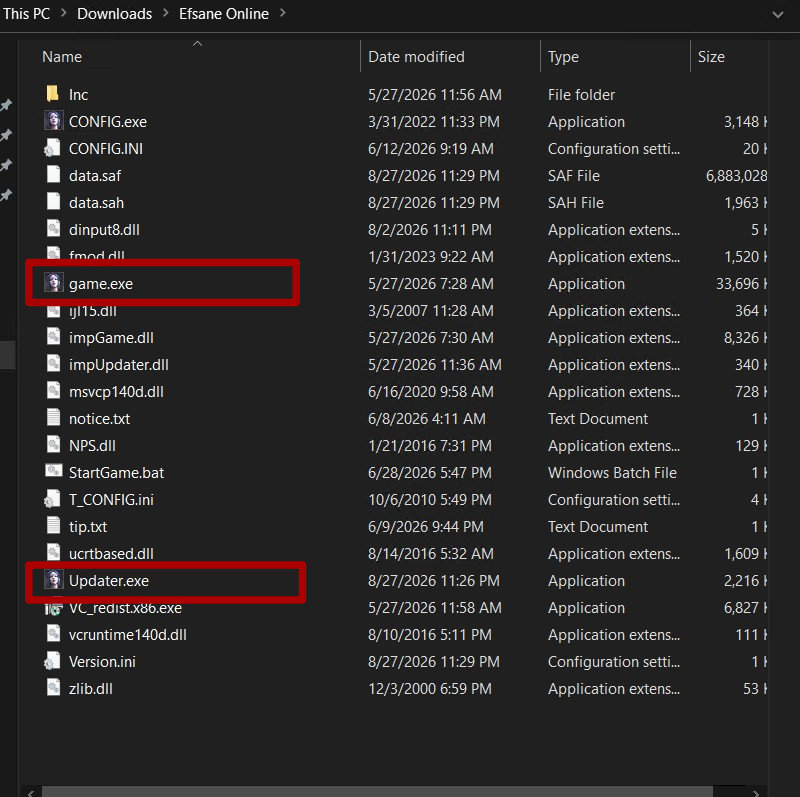
Task: Expand chevron after Downloads breadcrumb
Action: point(166,14)
